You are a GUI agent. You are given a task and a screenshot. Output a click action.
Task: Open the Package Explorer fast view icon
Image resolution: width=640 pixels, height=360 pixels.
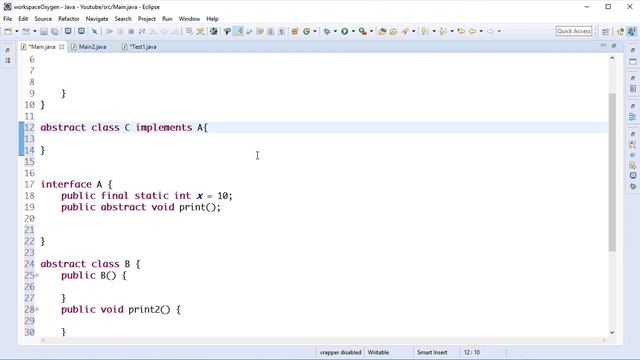tap(8, 60)
